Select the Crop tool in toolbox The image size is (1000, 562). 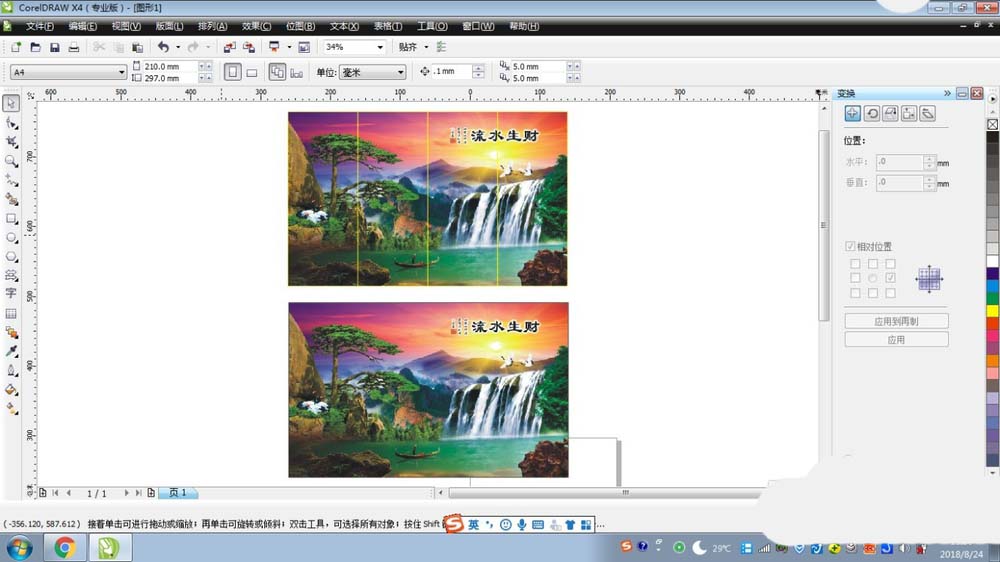[x=11, y=142]
